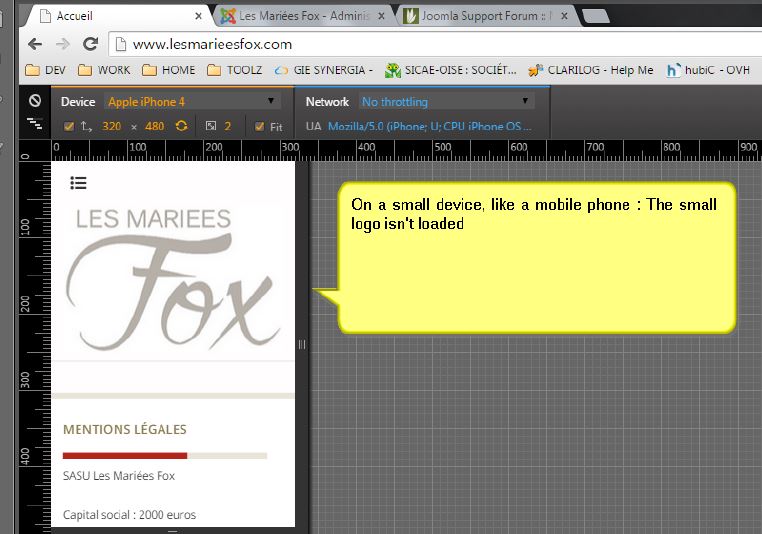Click the text SASU Les Mariées Fox
This screenshot has height=534, width=762.
point(119,476)
